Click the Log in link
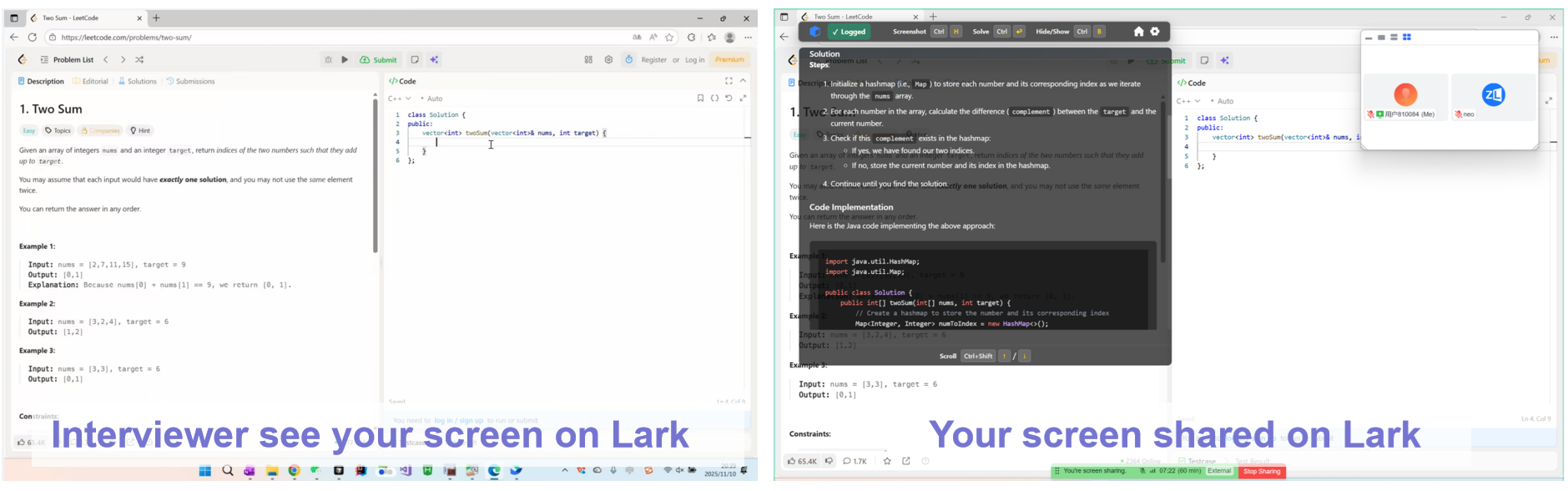Image resolution: width=1568 pixels, height=491 pixels. pyautogui.click(x=694, y=59)
